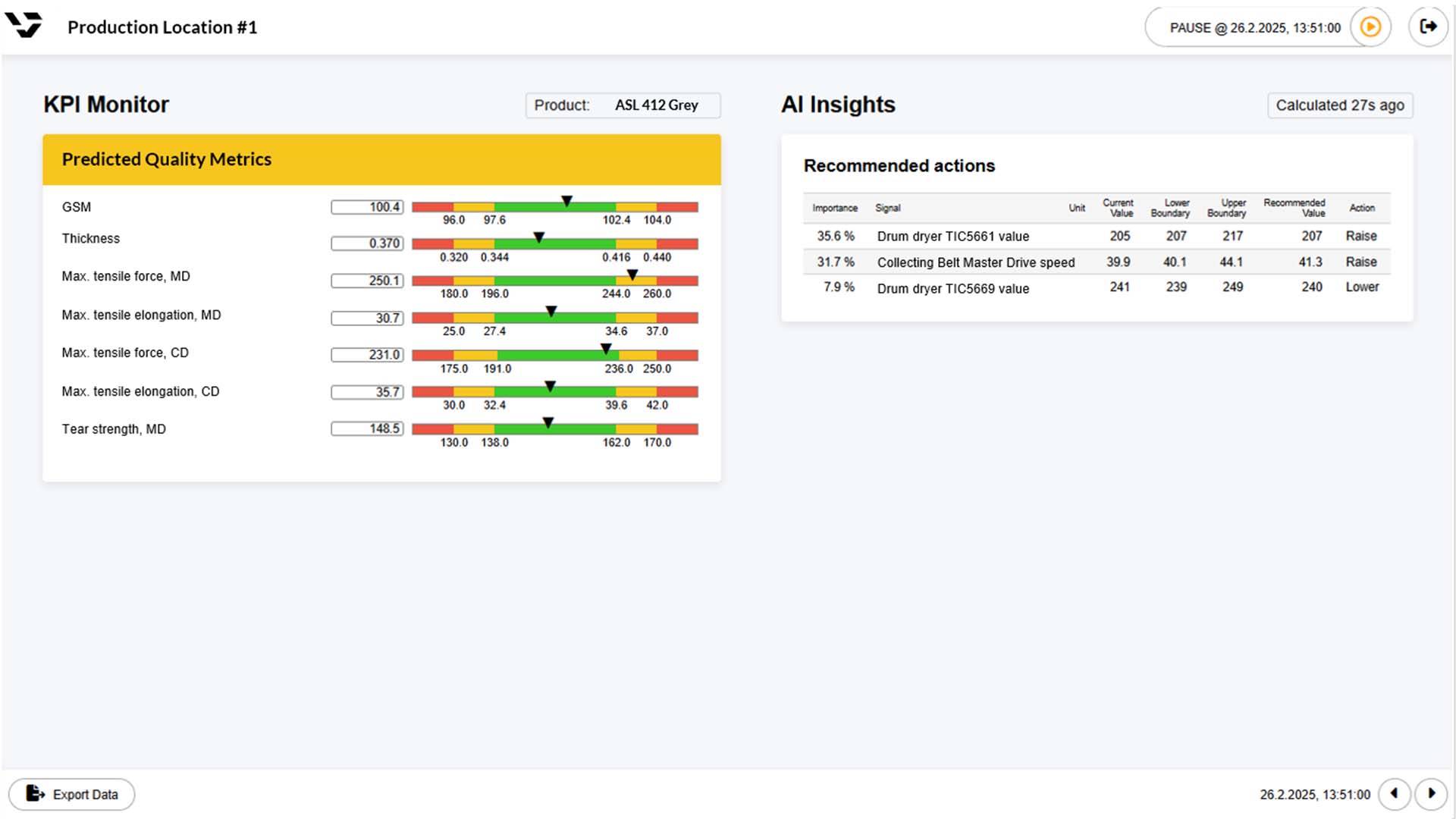
Task: Go to the previous time step
Action: pos(1394,794)
